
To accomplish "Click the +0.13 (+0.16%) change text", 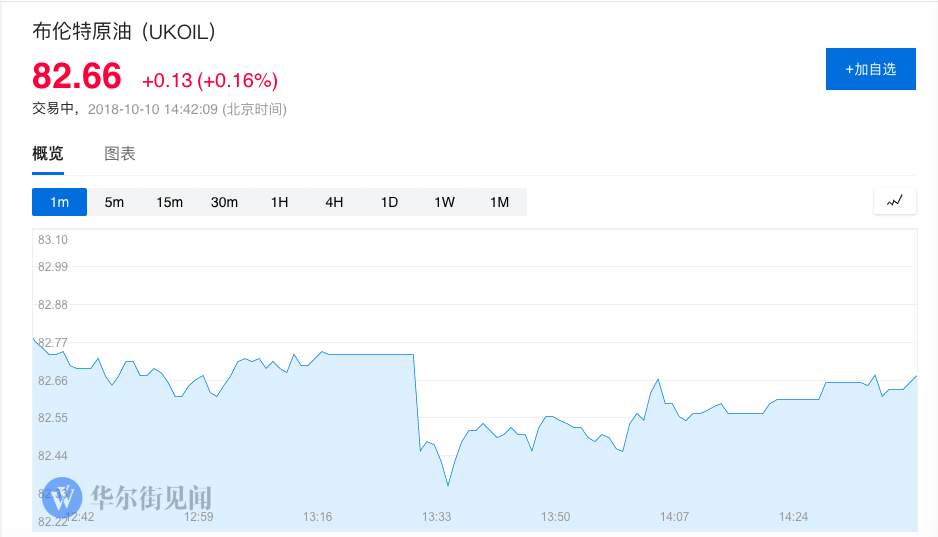I will 210,80.
